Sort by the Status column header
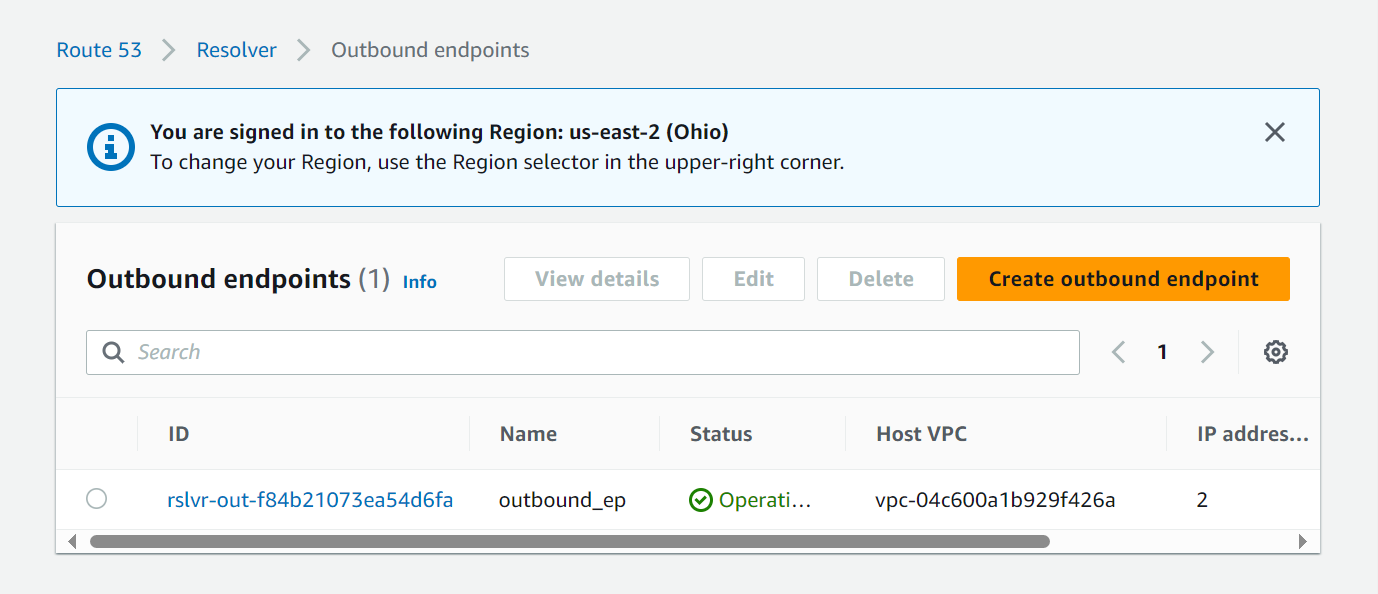Image resolution: width=1378 pixels, height=594 pixels. click(721, 434)
